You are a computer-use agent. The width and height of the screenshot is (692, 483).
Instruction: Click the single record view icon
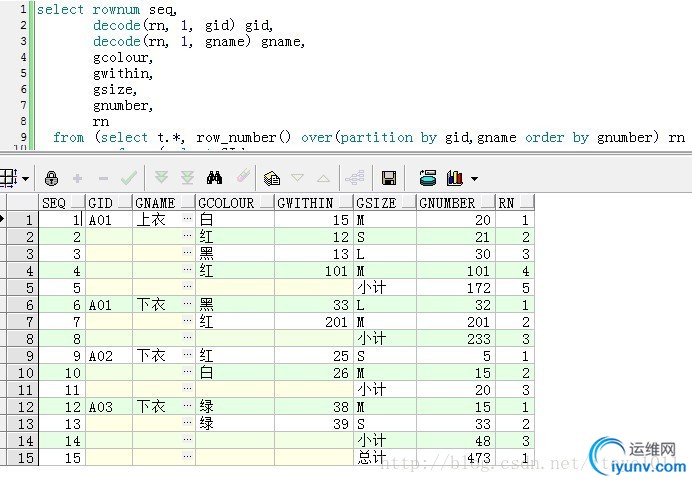[272, 178]
